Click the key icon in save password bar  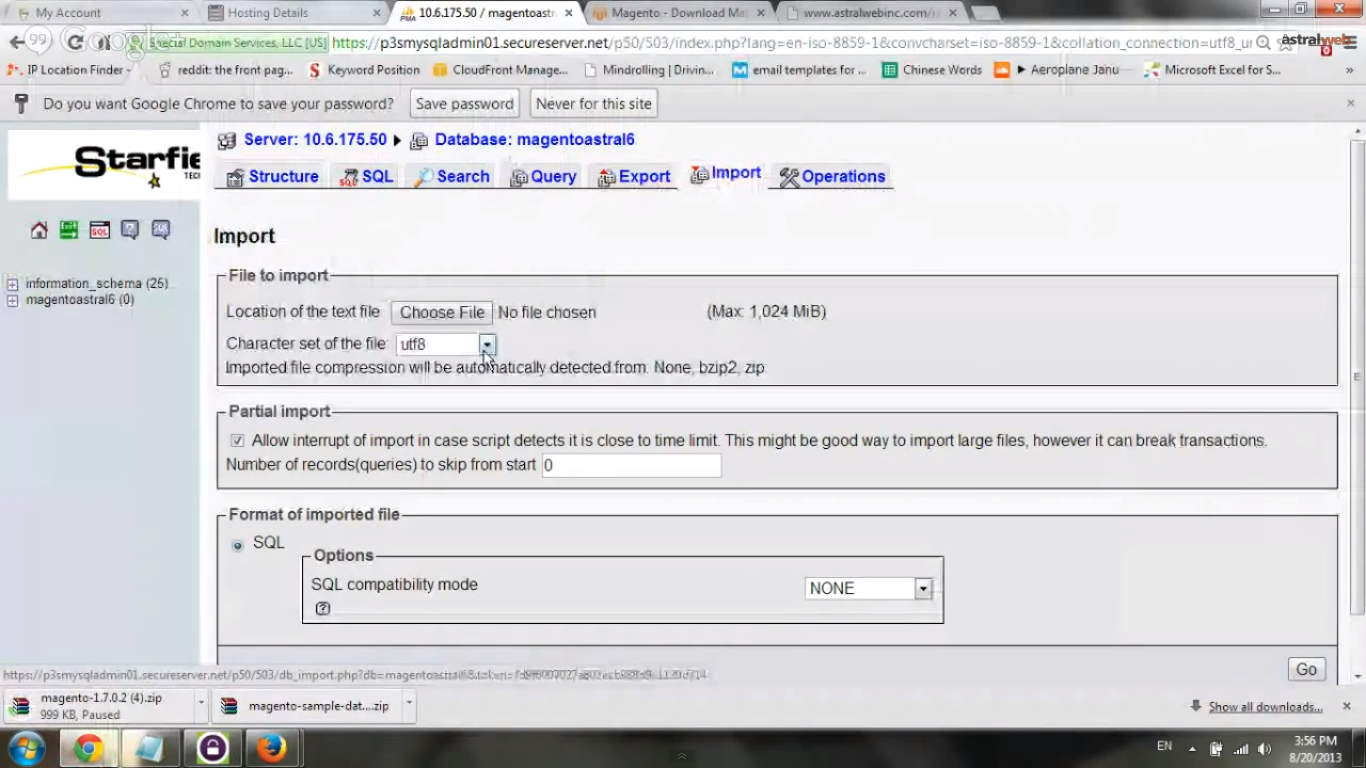point(21,104)
